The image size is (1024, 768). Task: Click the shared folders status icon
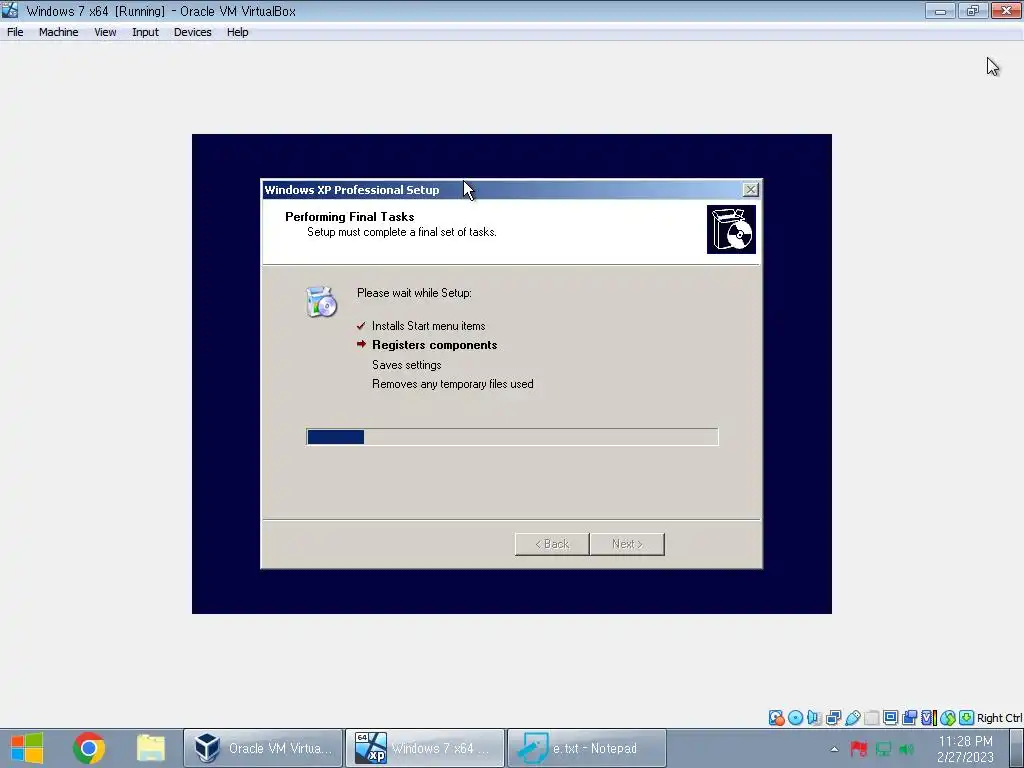(871, 718)
